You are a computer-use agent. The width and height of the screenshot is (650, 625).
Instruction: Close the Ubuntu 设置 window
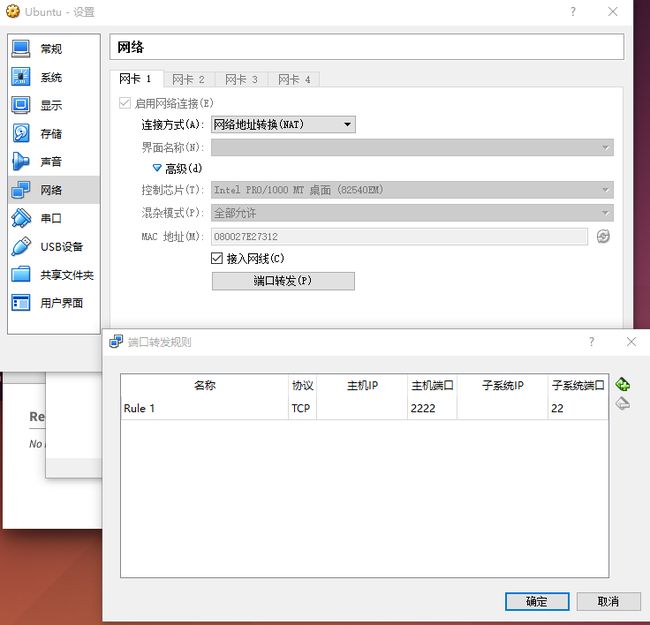tap(613, 12)
